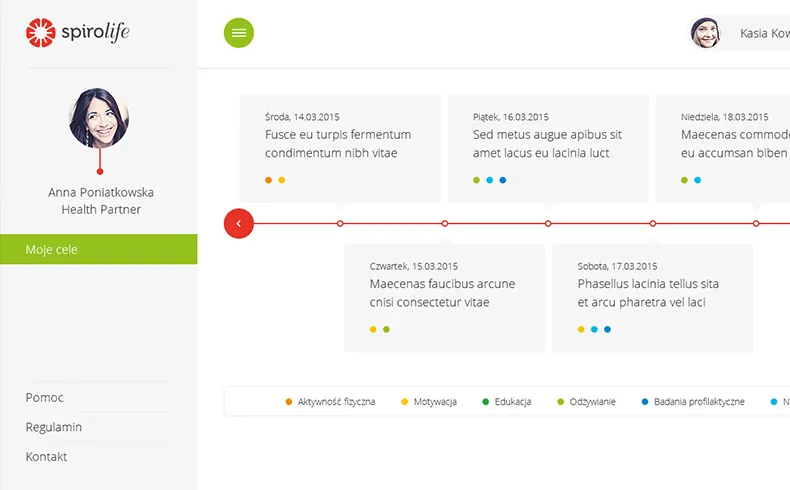Viewport: 790px width, 490px height.
Task: Open the Pomoc link
Action: point(45,397)
